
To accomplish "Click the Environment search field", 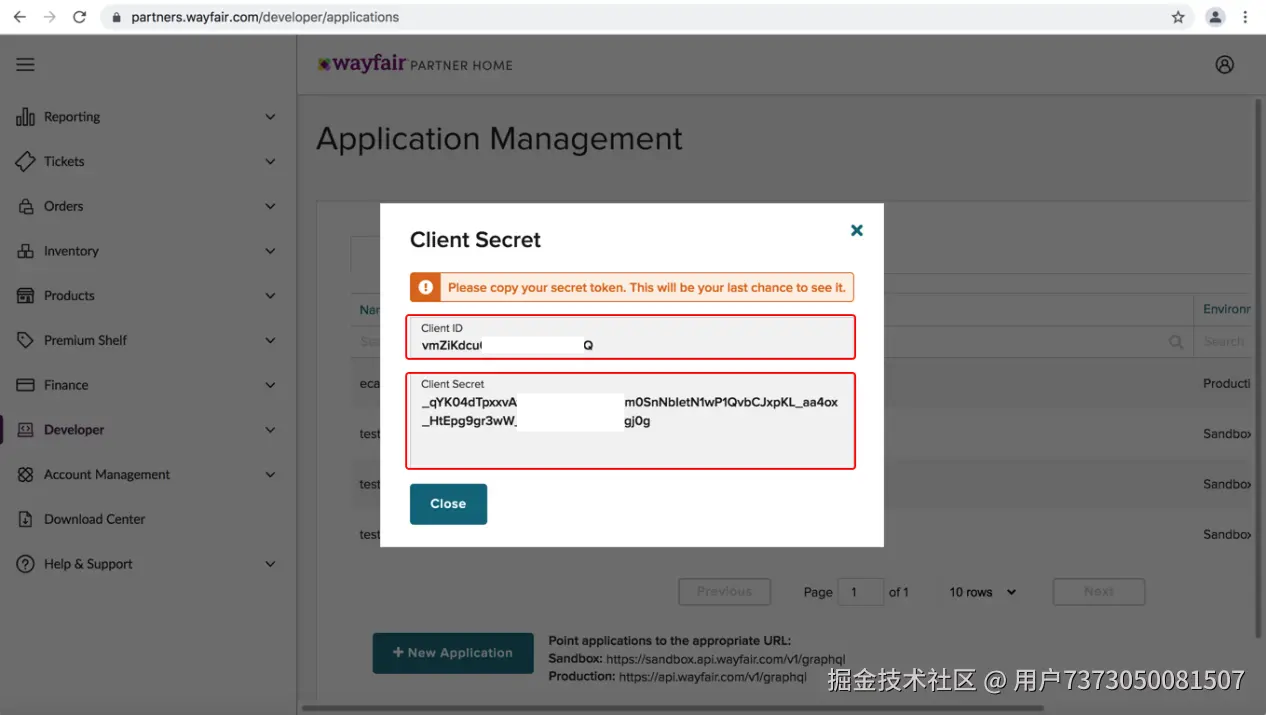I will click(x=1223, y=341).
